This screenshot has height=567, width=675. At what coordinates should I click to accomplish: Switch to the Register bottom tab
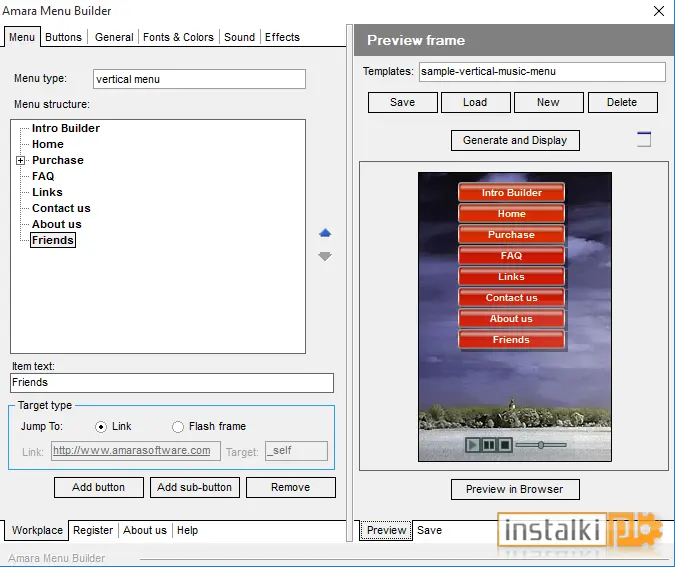tap(93, 530)
